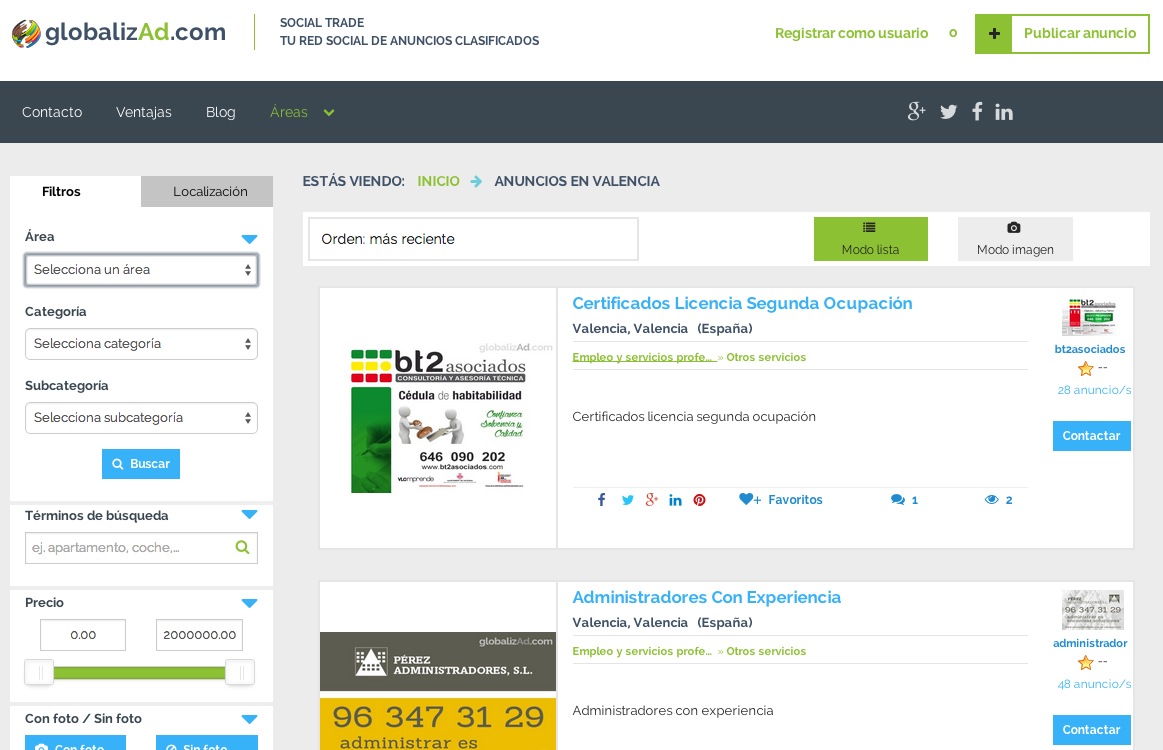Open the Facebook page from header icon

point(976,112)
